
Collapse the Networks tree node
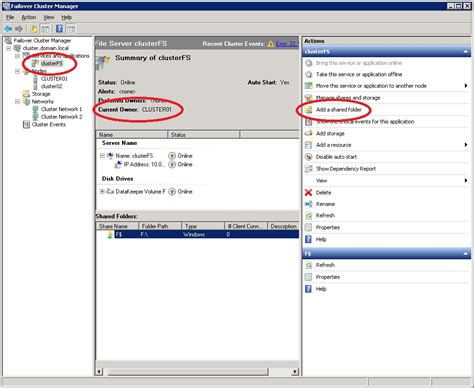pyautogui.click(x=17, y=101)
